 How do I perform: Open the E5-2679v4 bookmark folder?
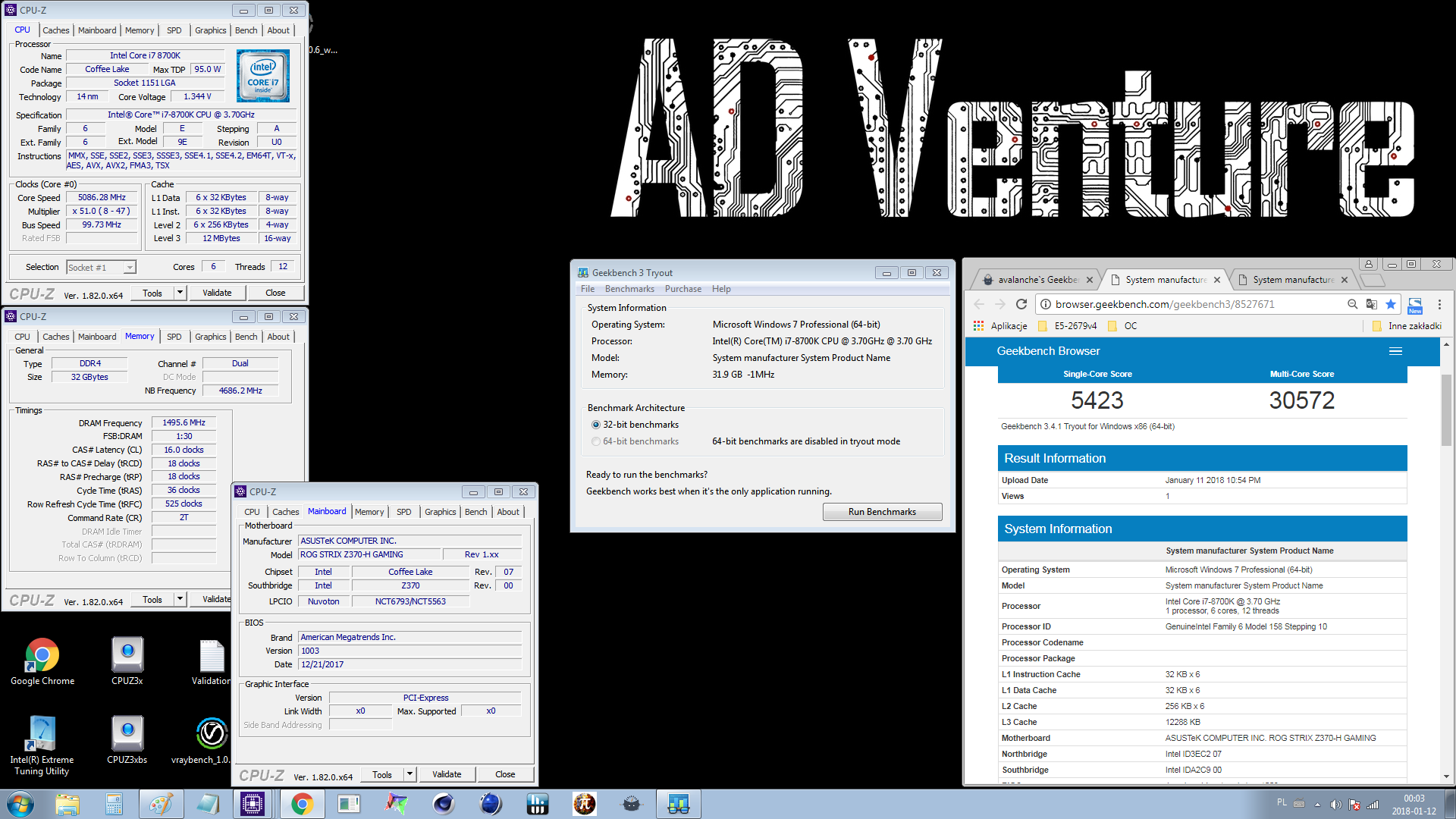[1067, 326]
